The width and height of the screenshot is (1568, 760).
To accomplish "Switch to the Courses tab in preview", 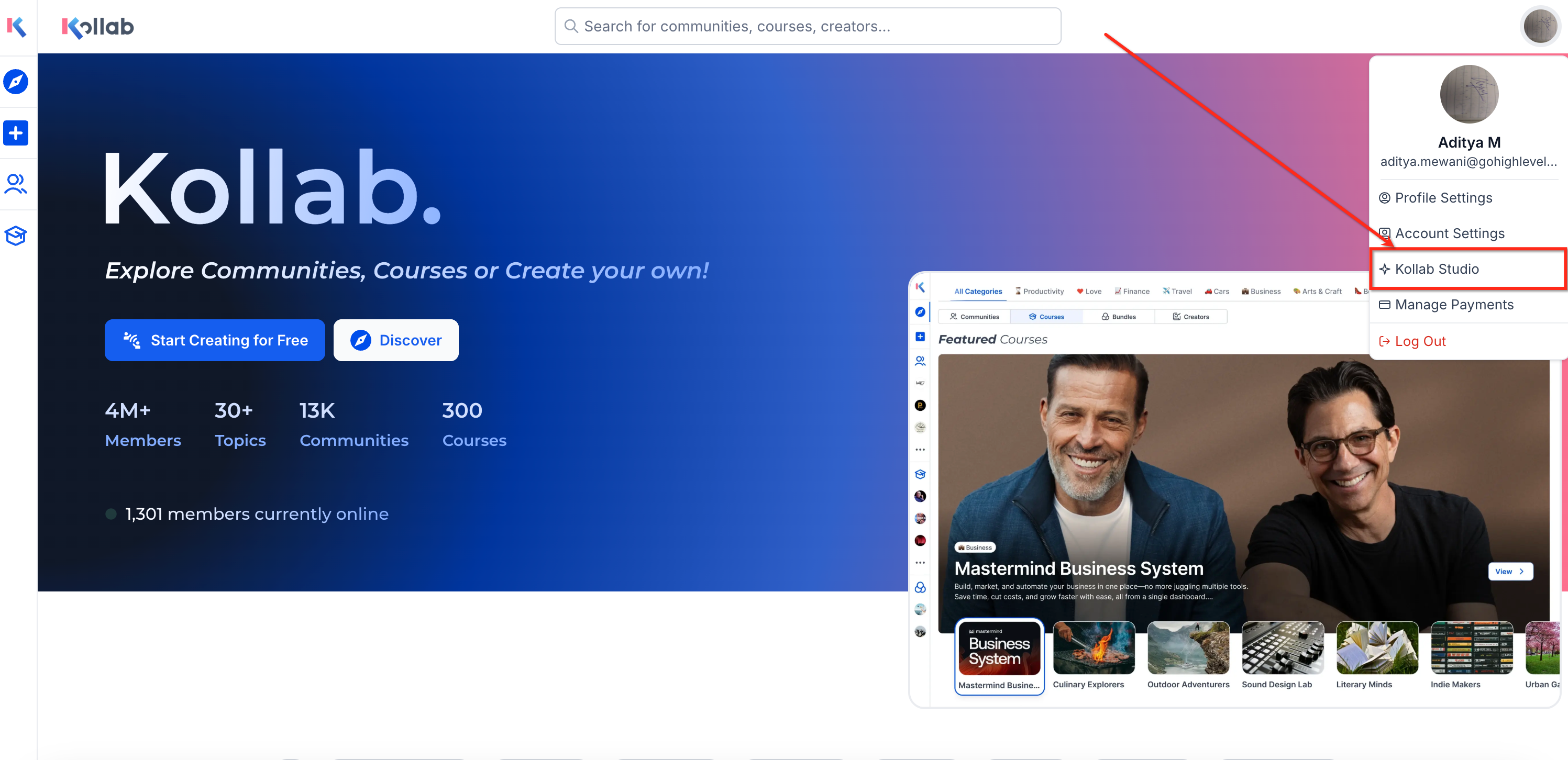I will click(x=1046, y=317).
